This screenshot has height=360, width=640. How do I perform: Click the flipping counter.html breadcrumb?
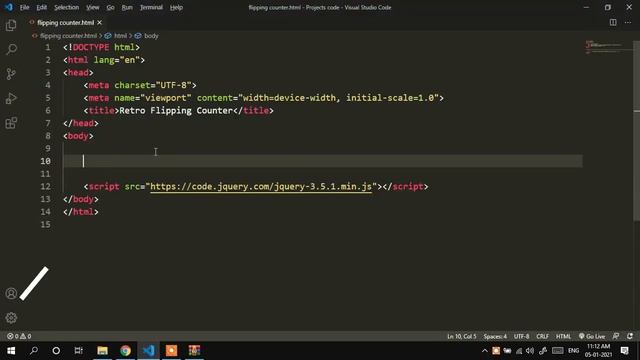[68, 36]
